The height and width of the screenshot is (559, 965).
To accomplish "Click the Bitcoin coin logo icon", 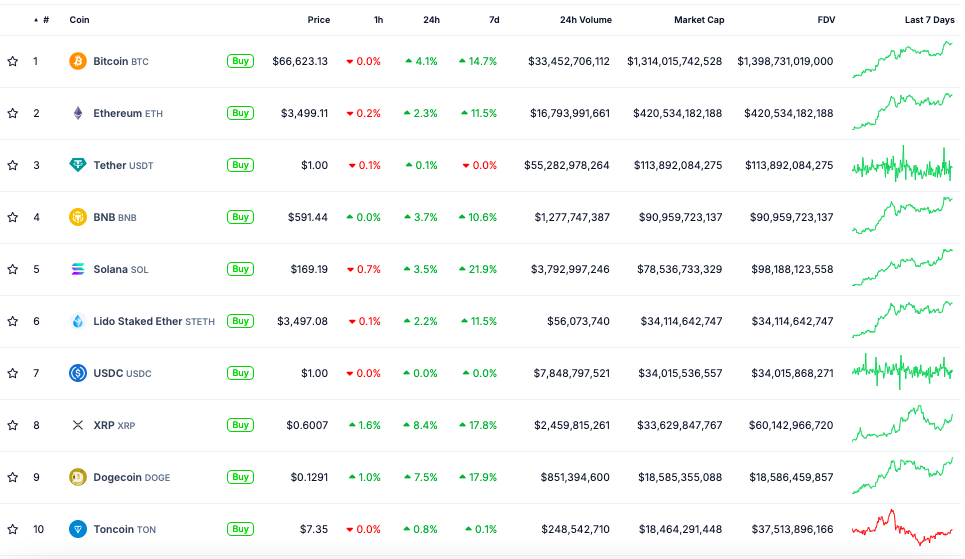I will point(77,61).
